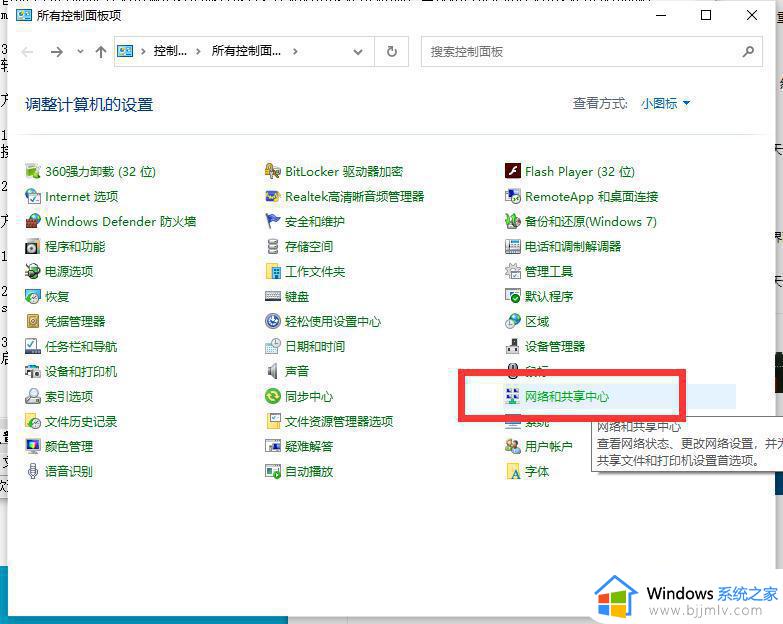783x624 pixels.
Task: Open the 文件历史记录 icon
Action: point(32,421)
